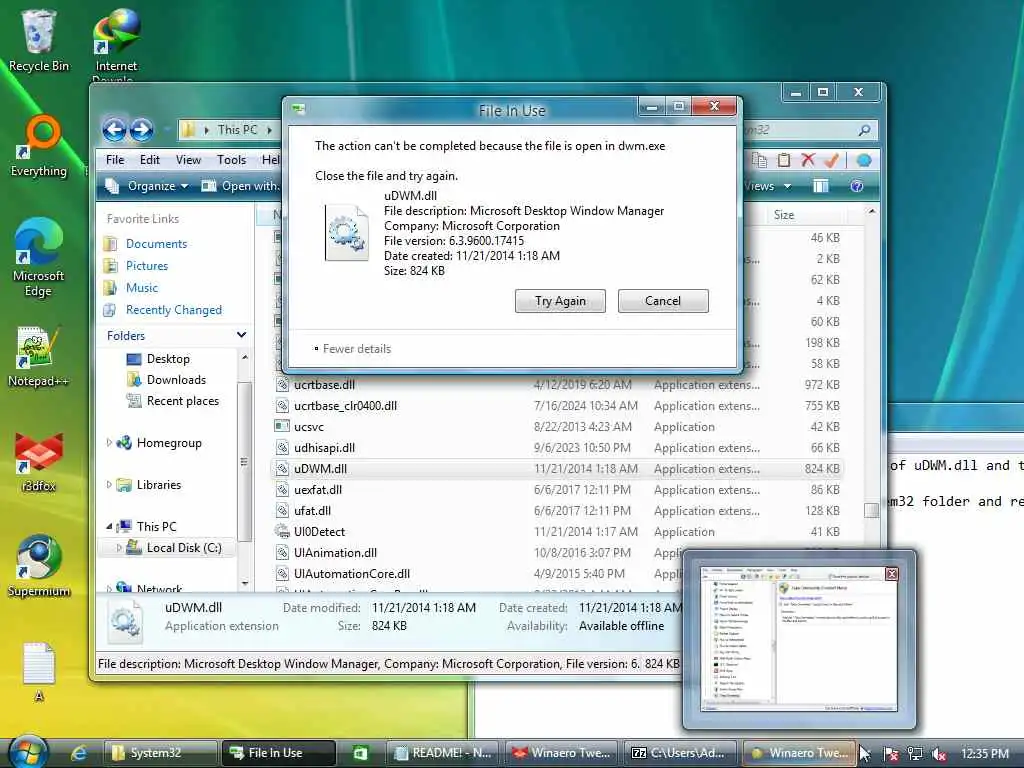Open the text file named A on desktop
Screen dimensions: 1024x768
[x=39, y=673]
